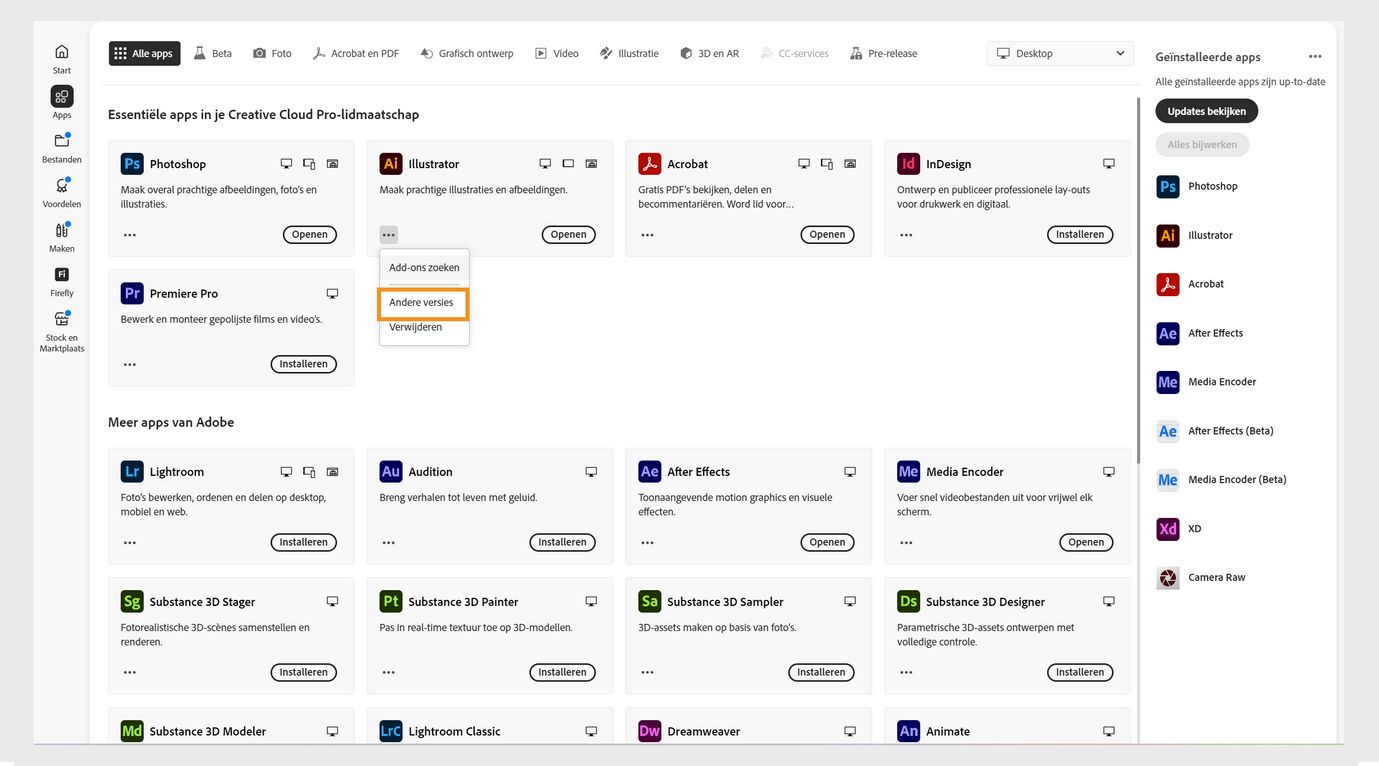The height and width of the screenshot is (766, 1379).
Task: Open Acrobat with its Openen button
Action: coord(827,234)
